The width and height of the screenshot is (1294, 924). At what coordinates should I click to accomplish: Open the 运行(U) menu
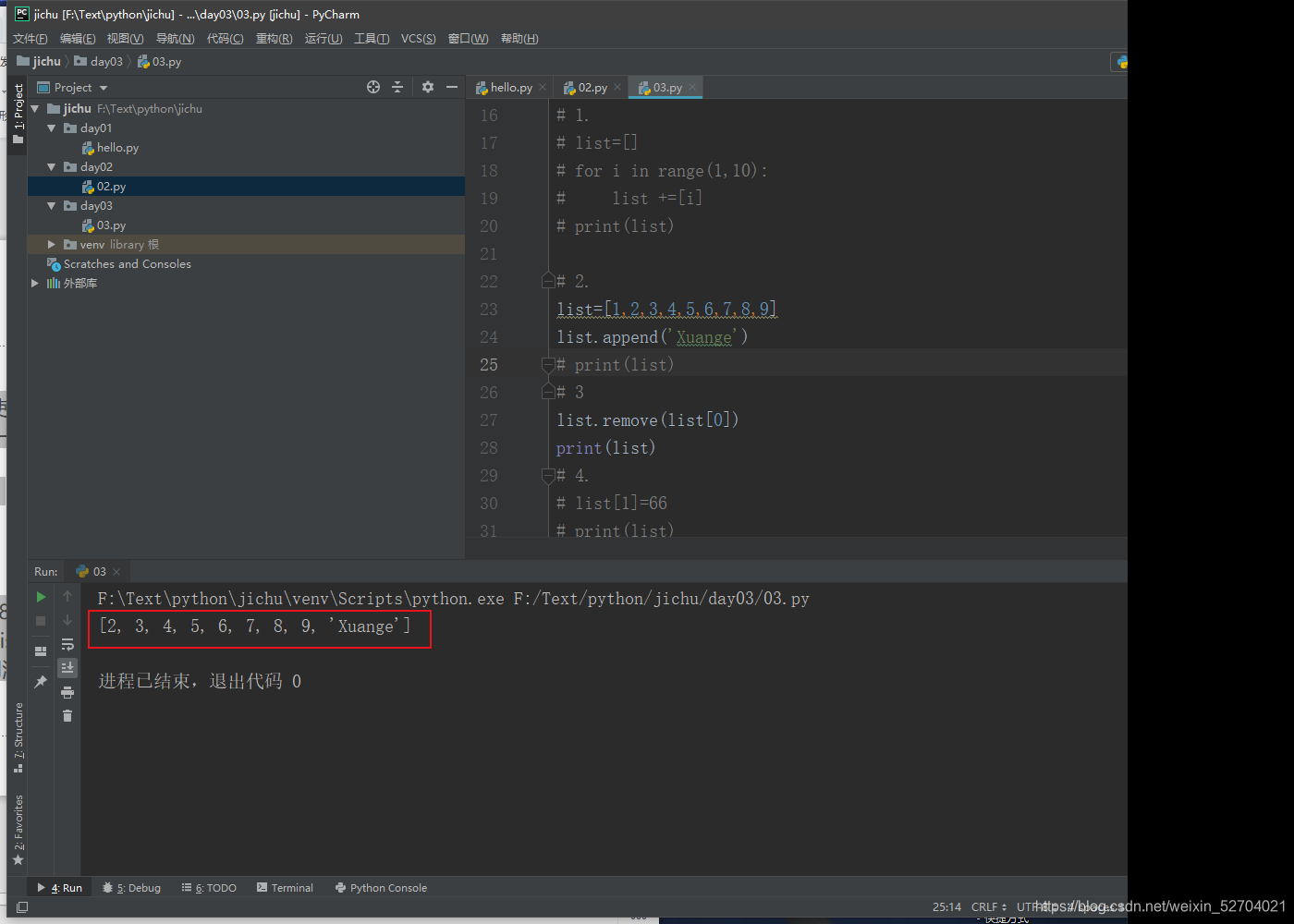point(323,39)
